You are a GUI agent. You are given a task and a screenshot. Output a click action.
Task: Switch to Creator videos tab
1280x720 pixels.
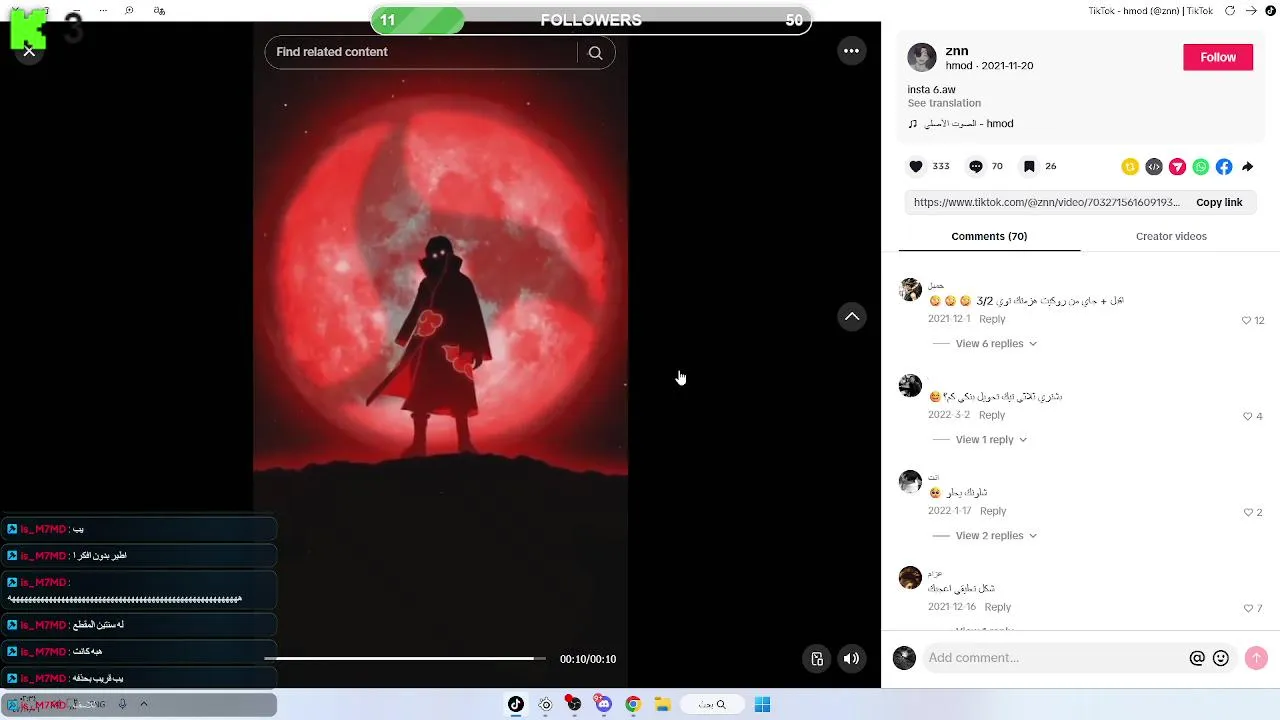[x=1171, y=237]
